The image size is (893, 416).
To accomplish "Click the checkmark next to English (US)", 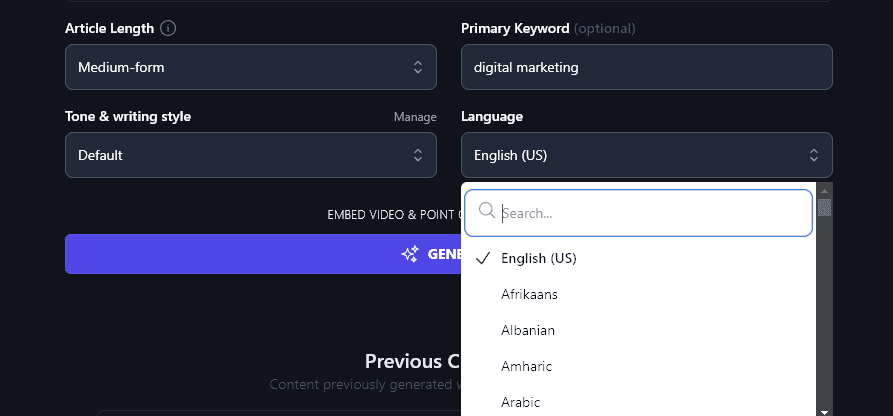I will (483, 258).
